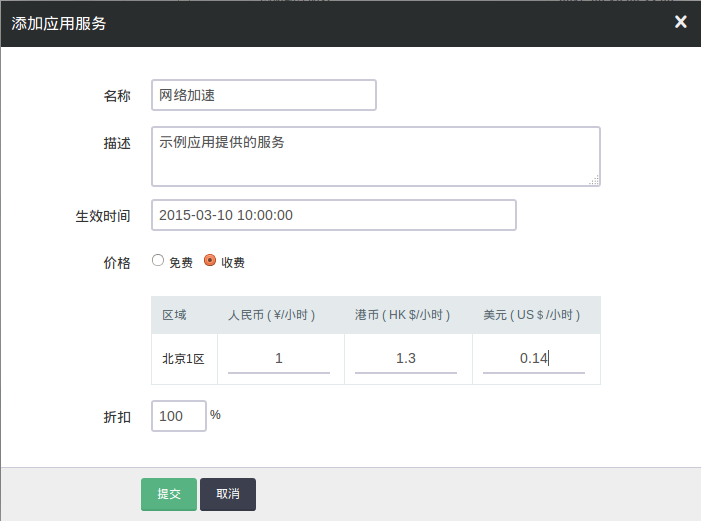Click the 港币 price input showing 1.3
The width and height of the screenshot is (701, 521).
tap(405, 358)
